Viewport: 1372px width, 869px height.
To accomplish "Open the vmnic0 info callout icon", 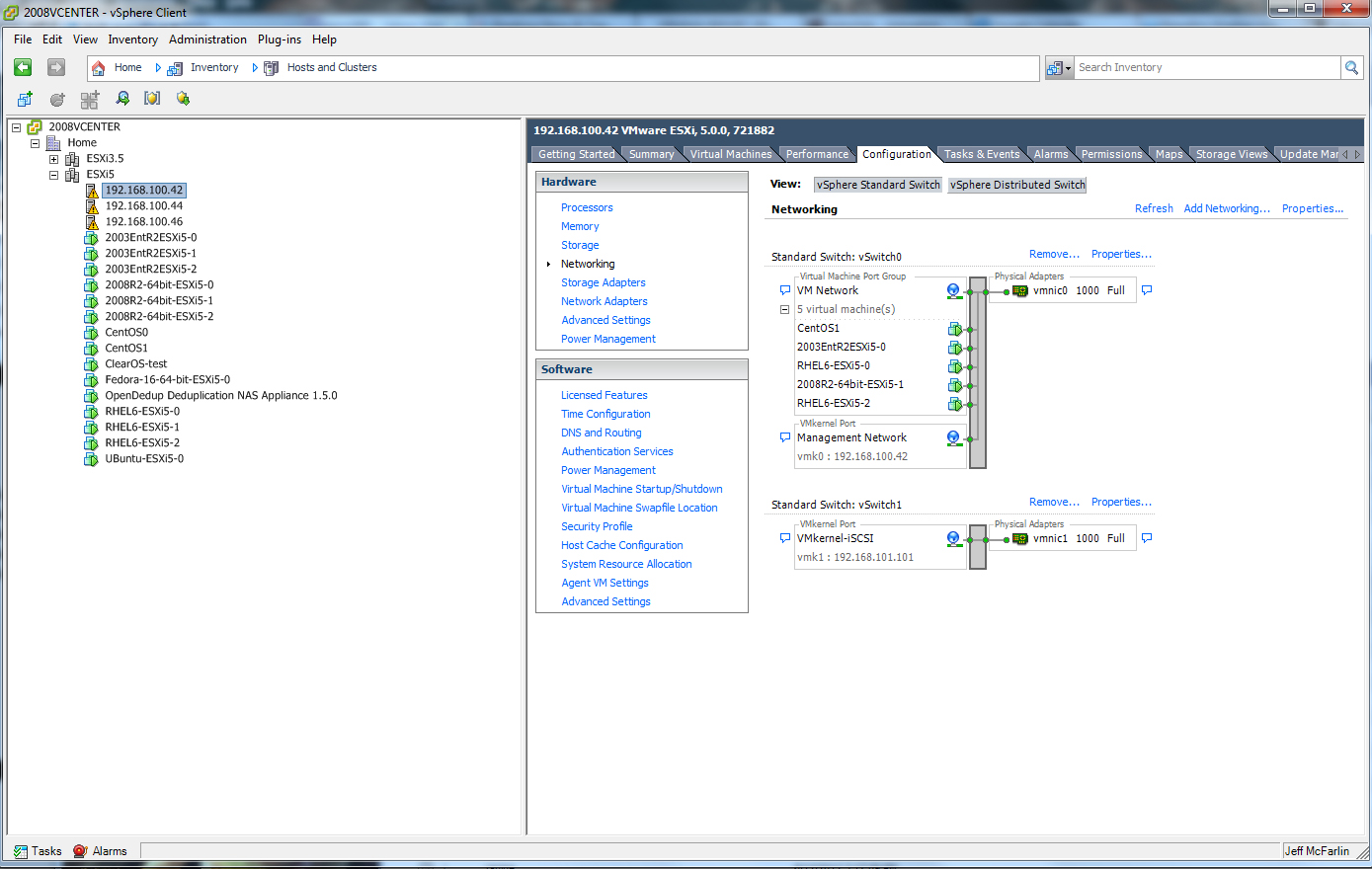I will 1147,290.
